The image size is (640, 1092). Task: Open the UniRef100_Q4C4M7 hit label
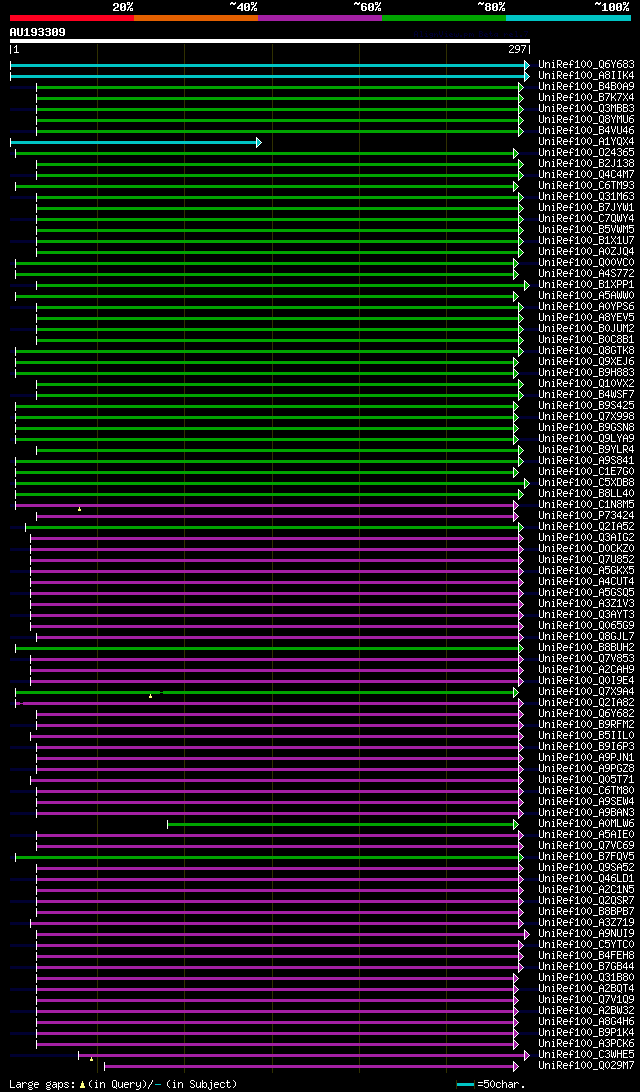click(x=586, y=175)
